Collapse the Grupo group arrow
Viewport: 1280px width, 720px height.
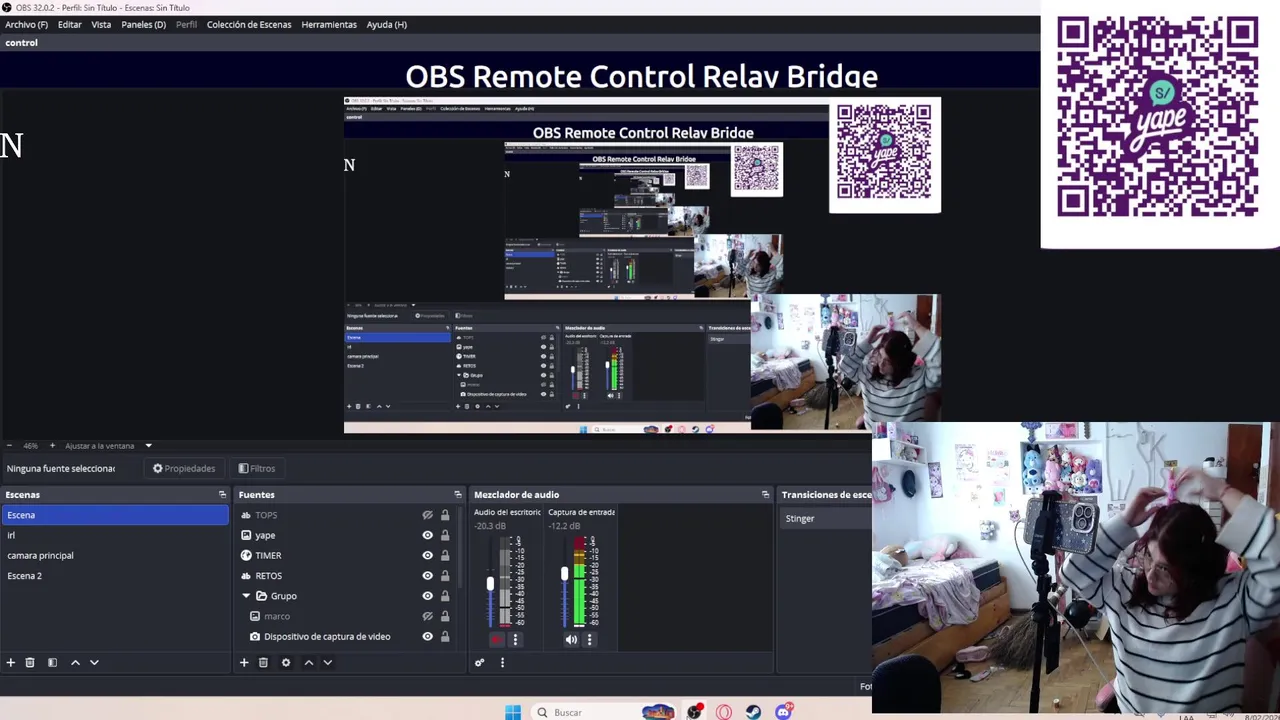pos(246,596)
